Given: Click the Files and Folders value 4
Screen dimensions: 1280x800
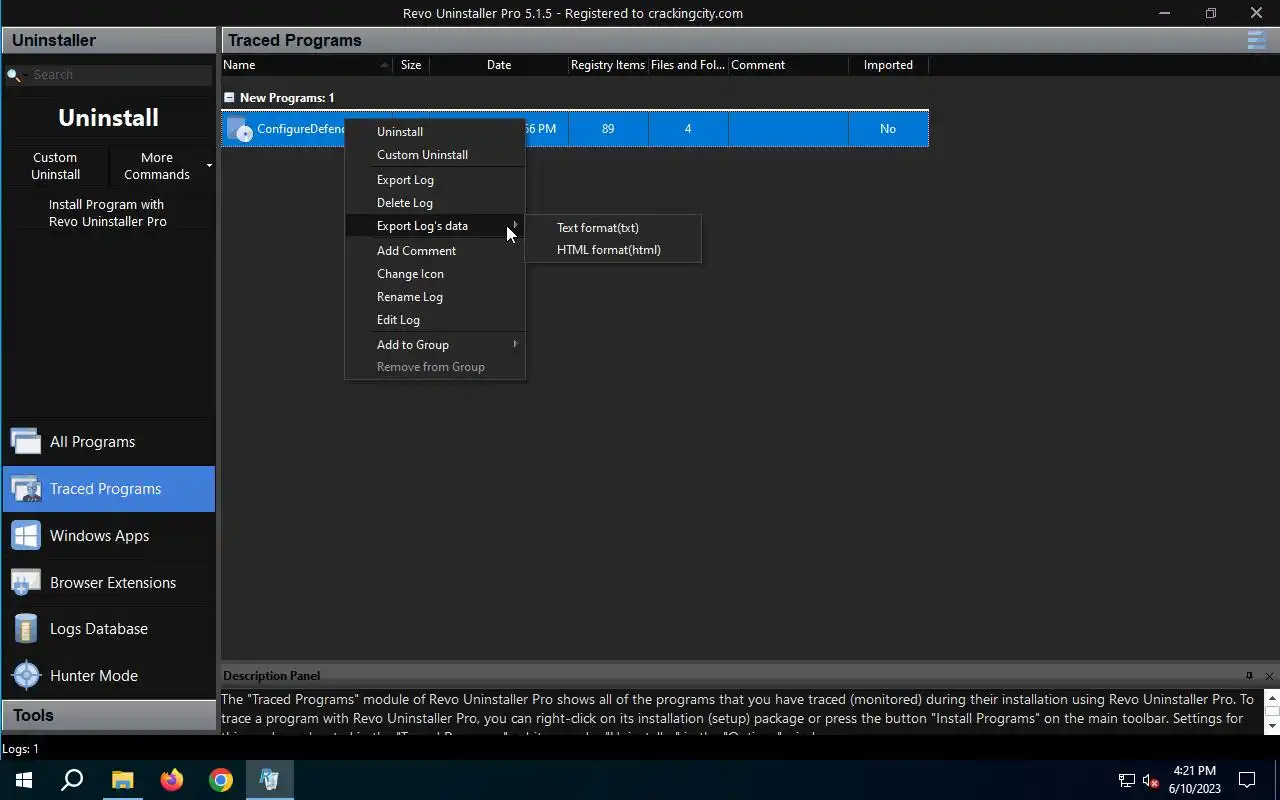Looking at the screenshot, I should pos(688,129).
